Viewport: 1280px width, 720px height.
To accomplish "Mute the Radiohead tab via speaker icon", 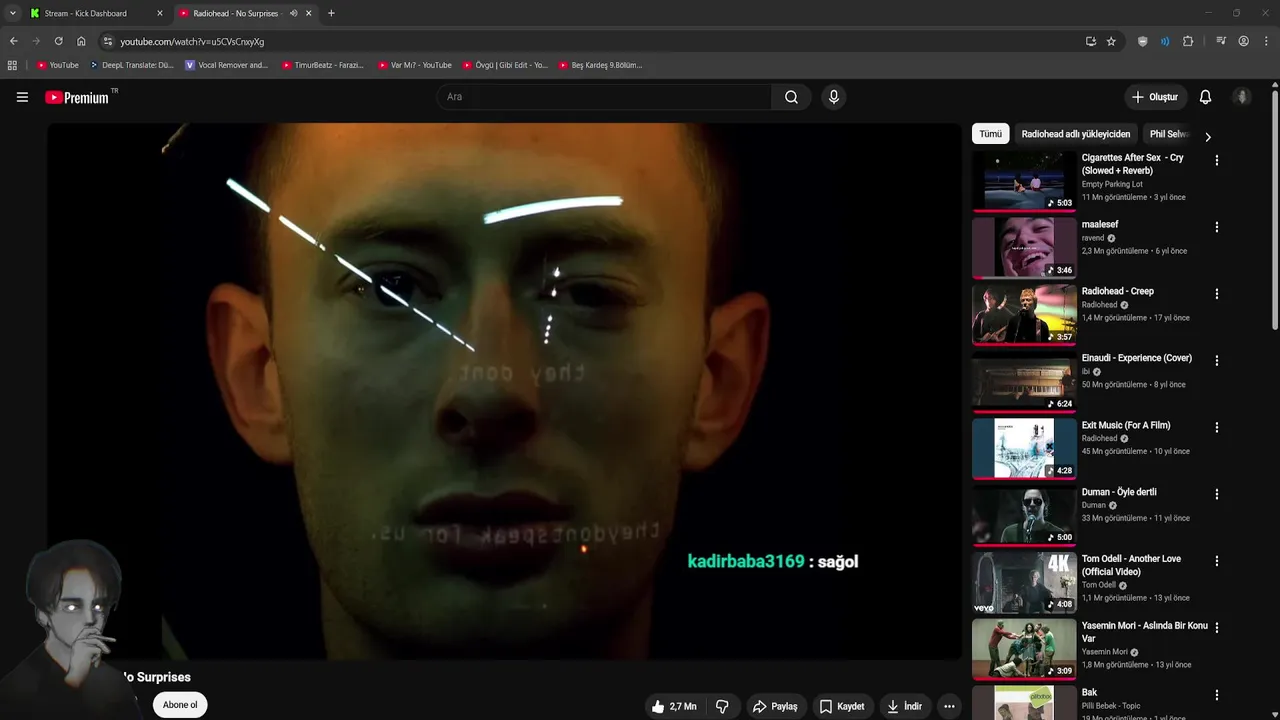I will pyautogui.click(x=293, y=13).
